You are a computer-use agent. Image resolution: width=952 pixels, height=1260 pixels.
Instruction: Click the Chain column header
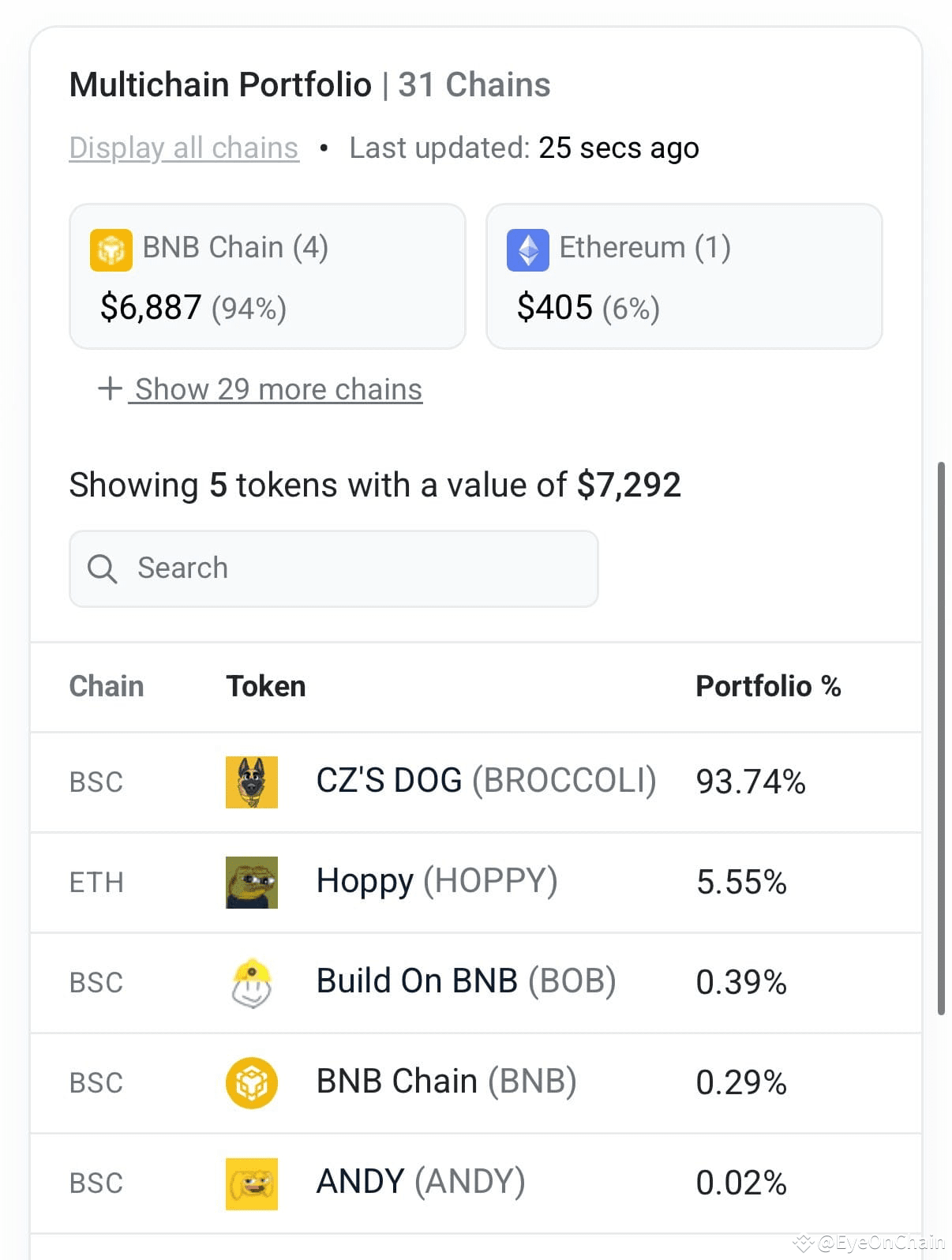click(x=106, y=686)
